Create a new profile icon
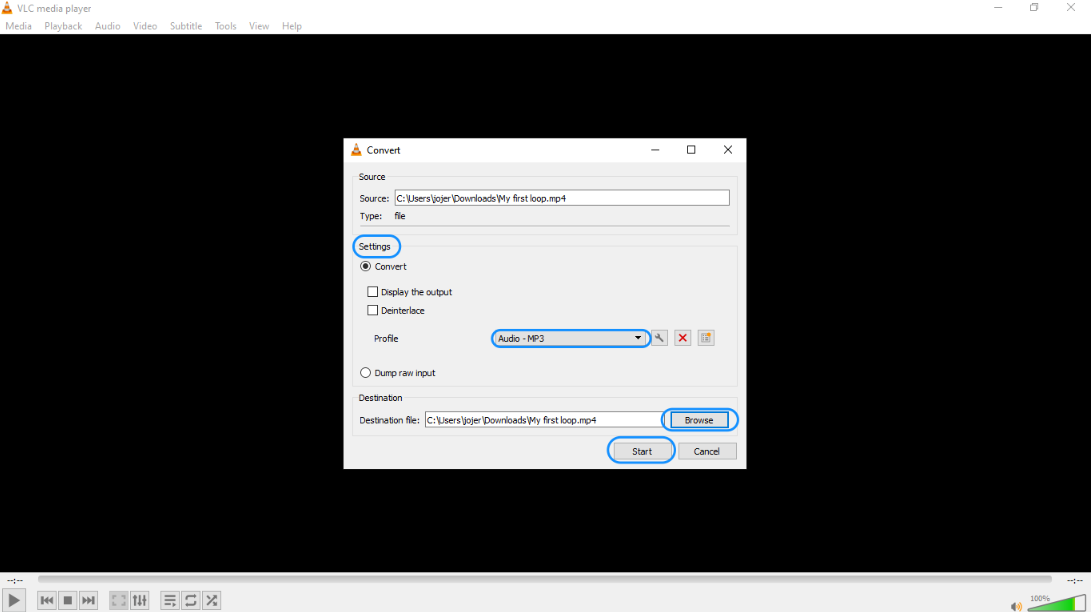The width and height of the screenshot is (1091, 612). pyautogui.click(x=706, y=338)
